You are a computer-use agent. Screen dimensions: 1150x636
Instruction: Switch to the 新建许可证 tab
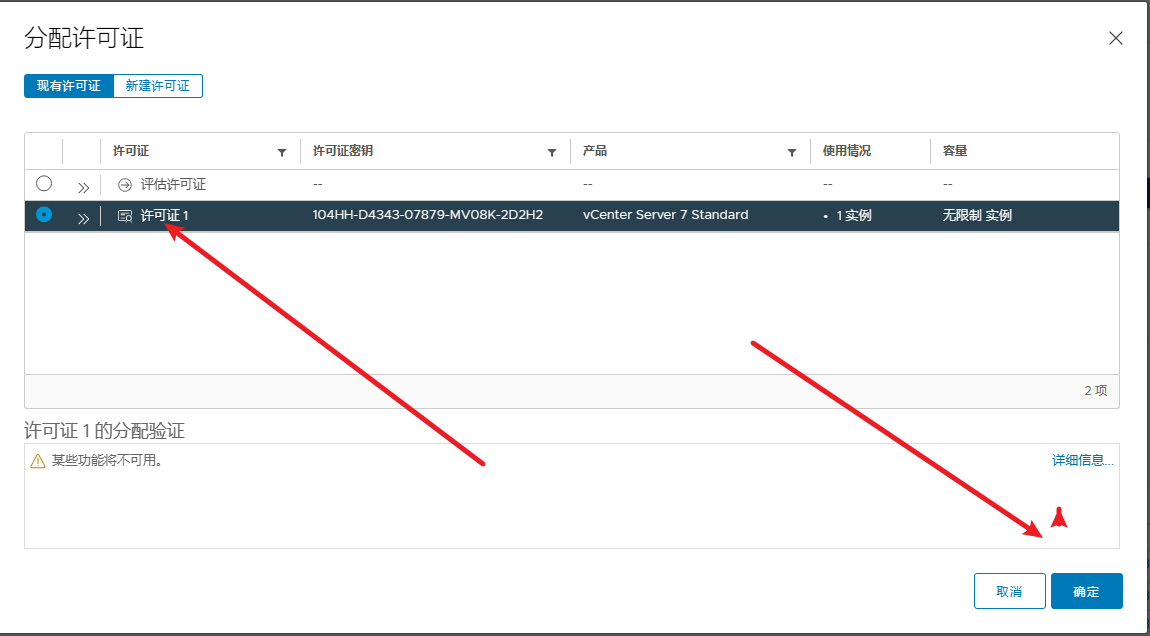click(158, 86)
